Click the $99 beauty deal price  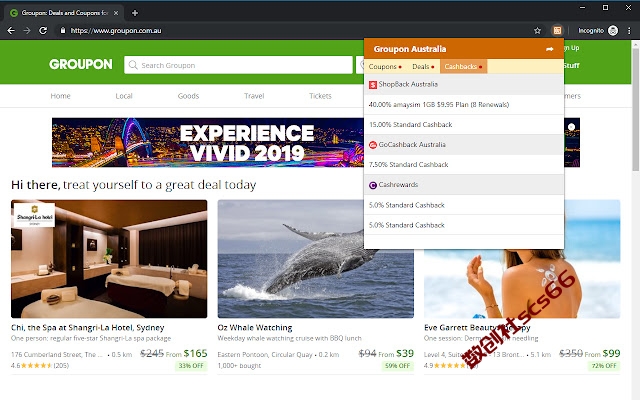pos(611,353)
